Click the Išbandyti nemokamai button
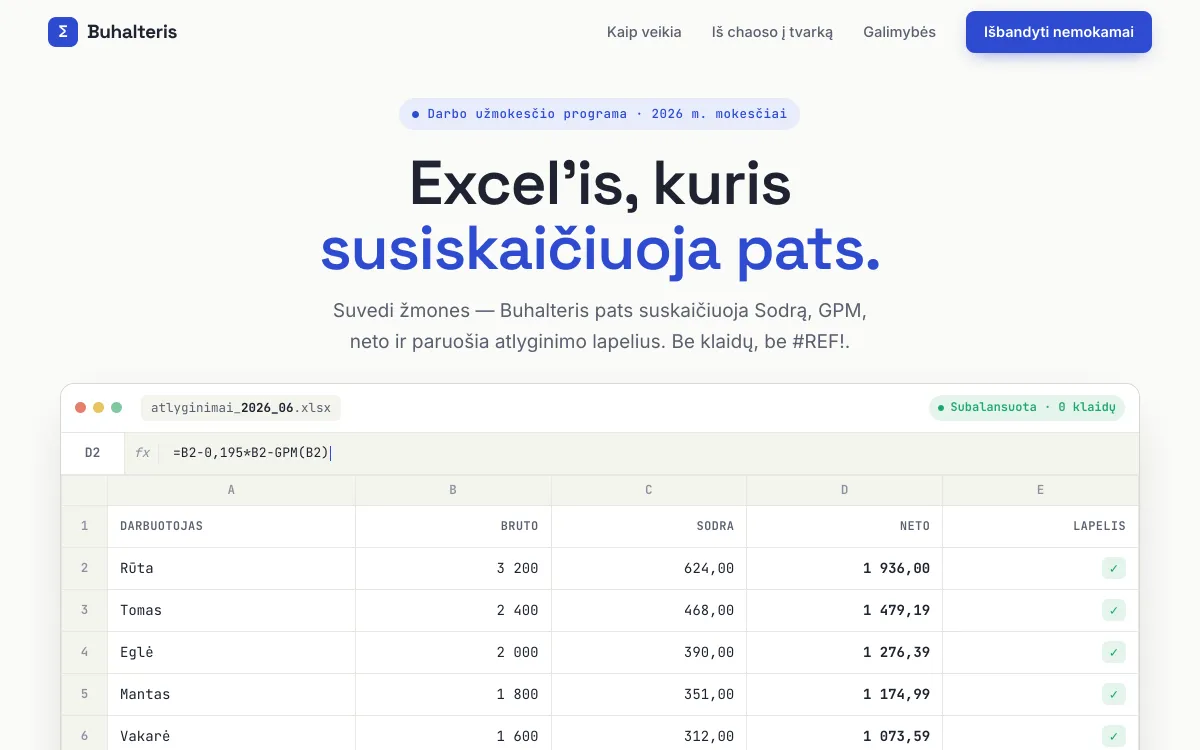Viewport: 1200px width, 750px height. pos(1059,32)
